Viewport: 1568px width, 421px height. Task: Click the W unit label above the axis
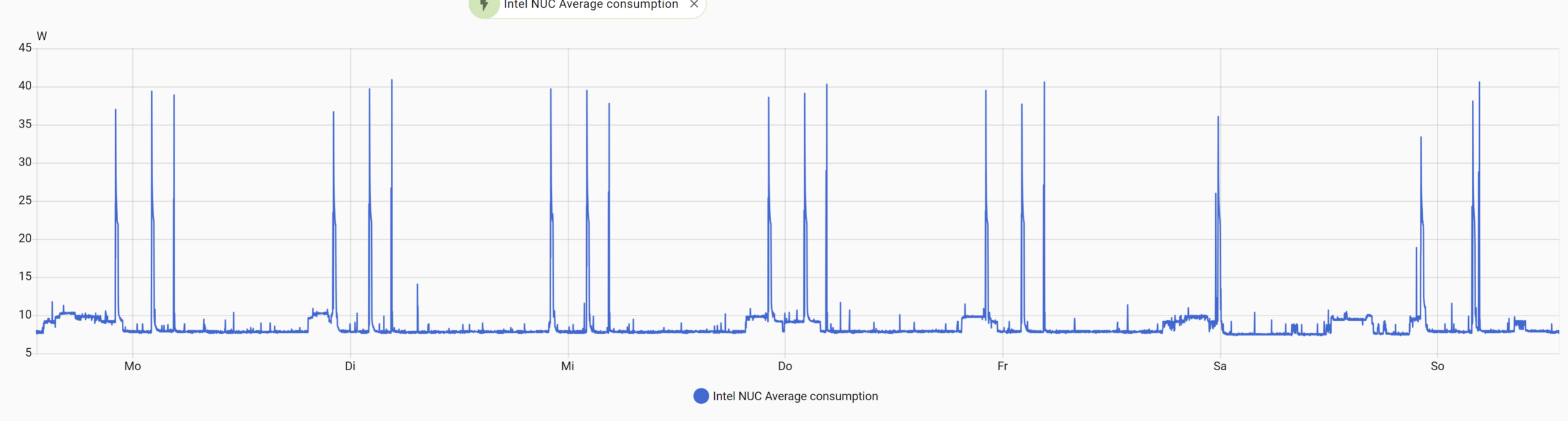[42, 36]
